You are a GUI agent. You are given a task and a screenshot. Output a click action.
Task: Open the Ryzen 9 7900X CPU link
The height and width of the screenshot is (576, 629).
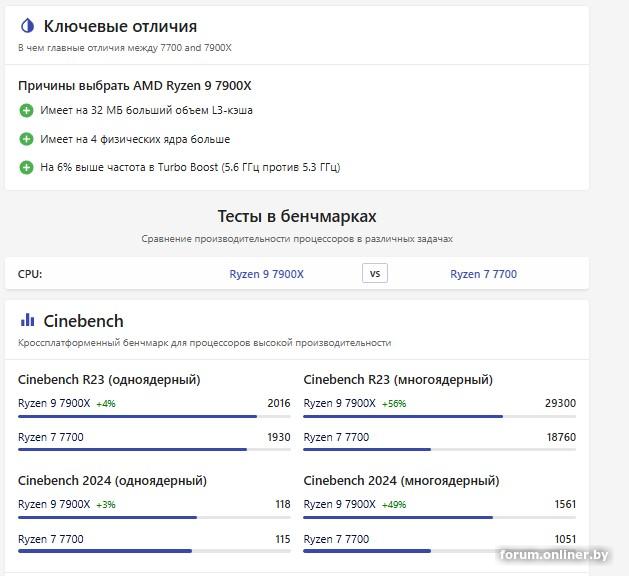click(x=267, y=274)
